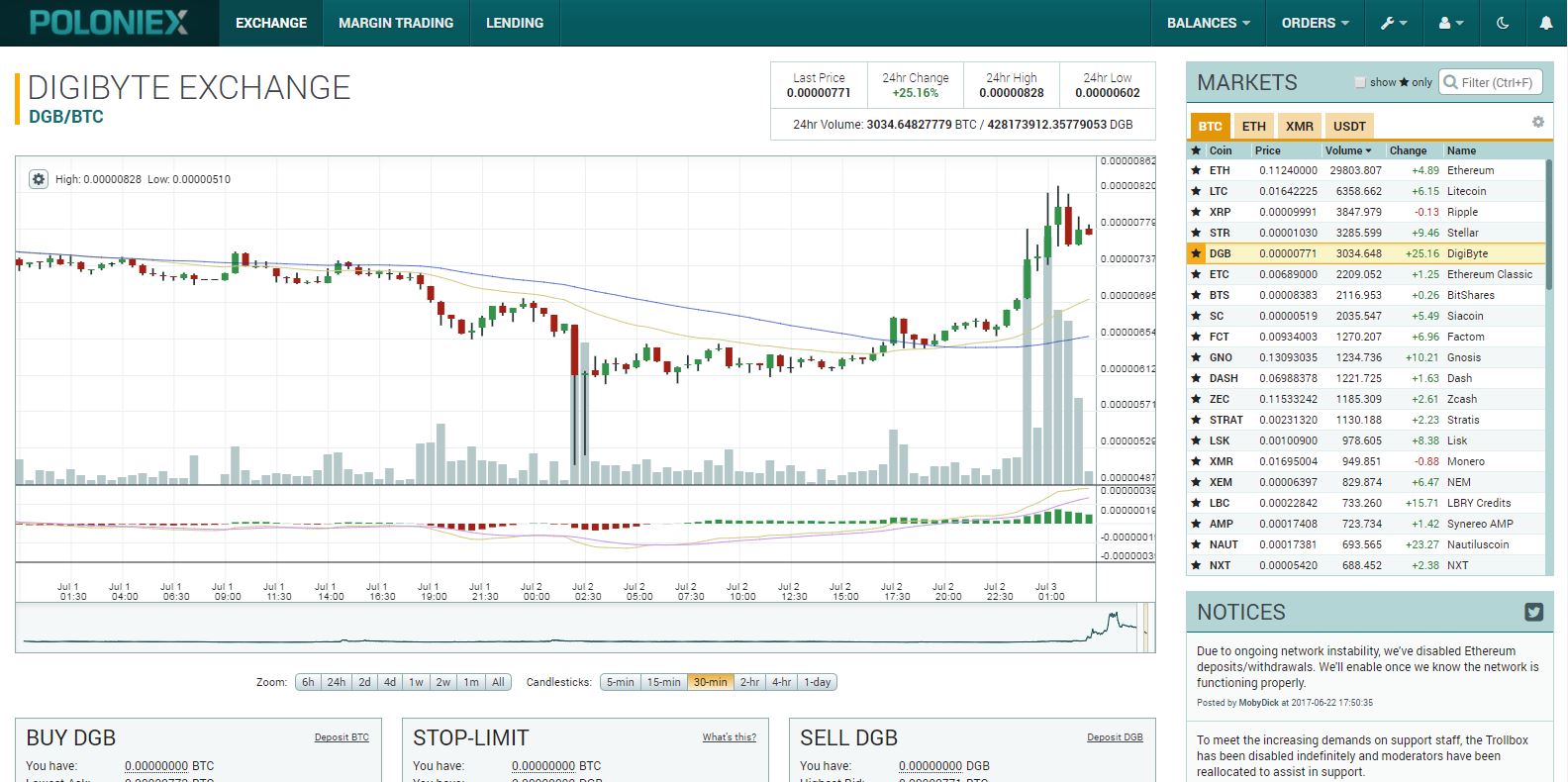Viewport: 1568px width, 782px height.
Task: Toggle favorite star for STRAT
Action: tap(1196, 420)
